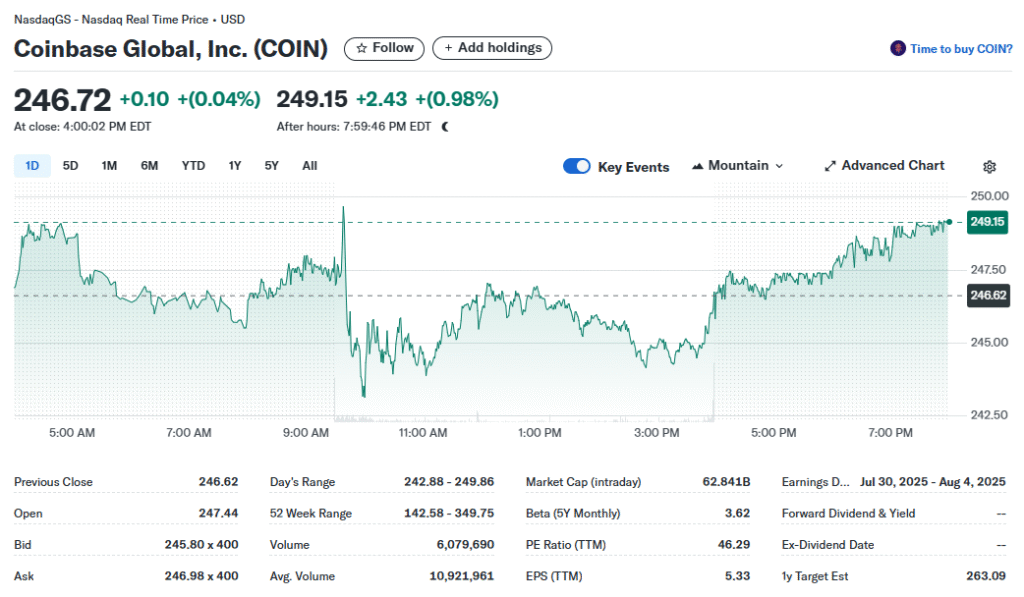Click the Mountain chart type icon
Image resolution: width=1024 pixels, height=597 pixels.
(697, 166)
